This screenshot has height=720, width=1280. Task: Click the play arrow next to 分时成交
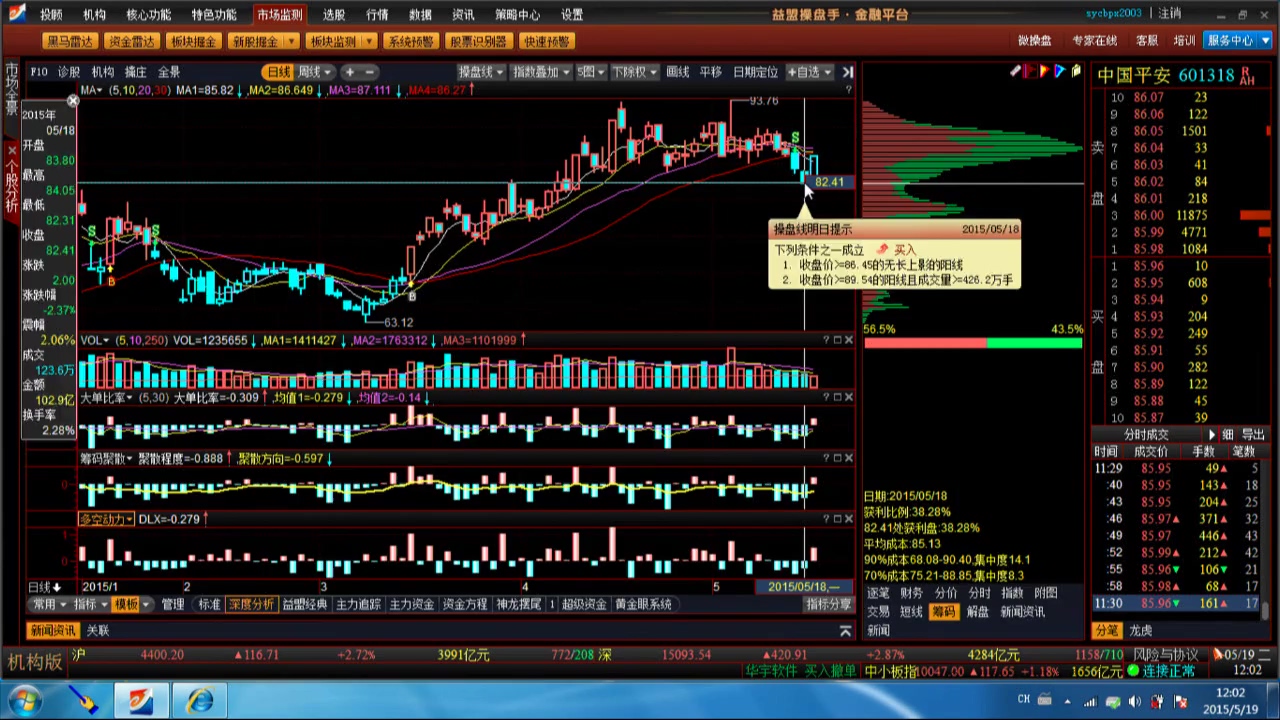click(x=1212, y=435)
